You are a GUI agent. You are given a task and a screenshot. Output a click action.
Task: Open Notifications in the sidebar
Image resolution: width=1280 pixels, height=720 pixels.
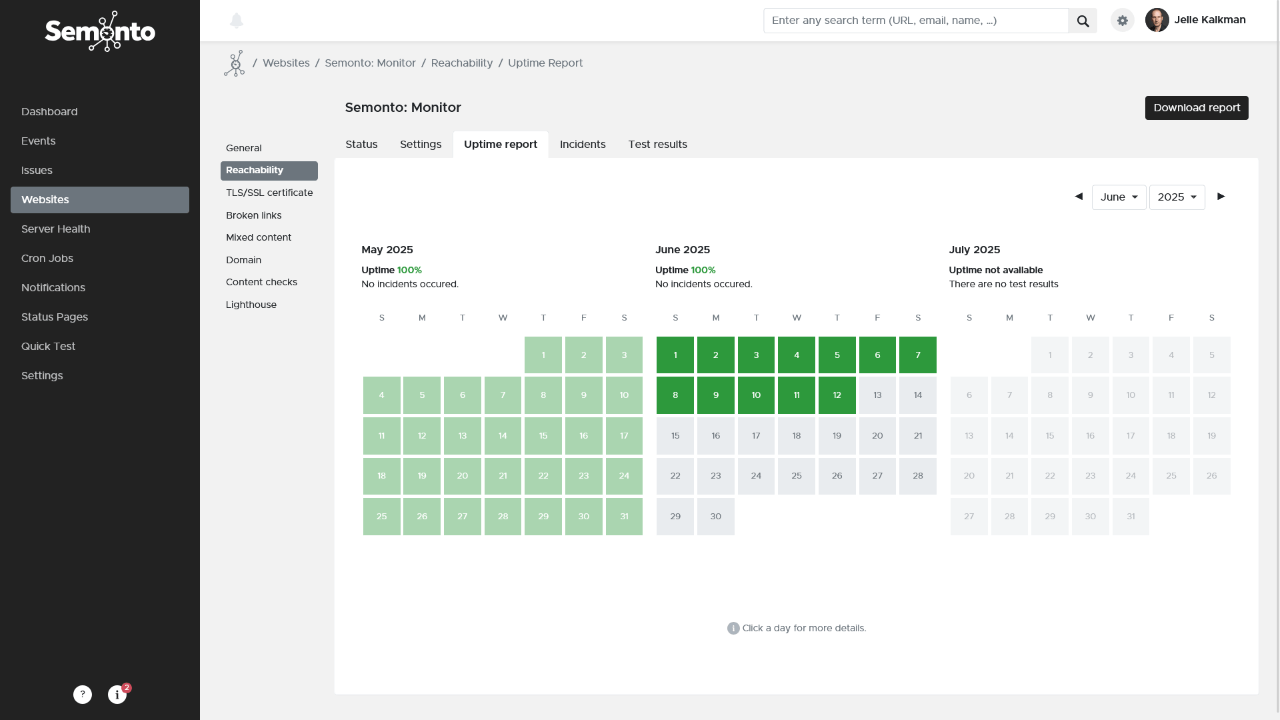100,288
